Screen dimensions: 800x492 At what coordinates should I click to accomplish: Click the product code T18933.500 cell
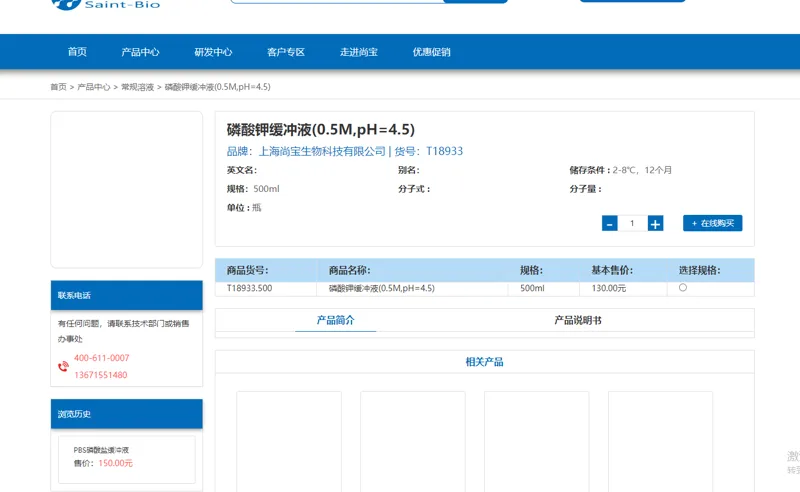(x=265, y=288)
